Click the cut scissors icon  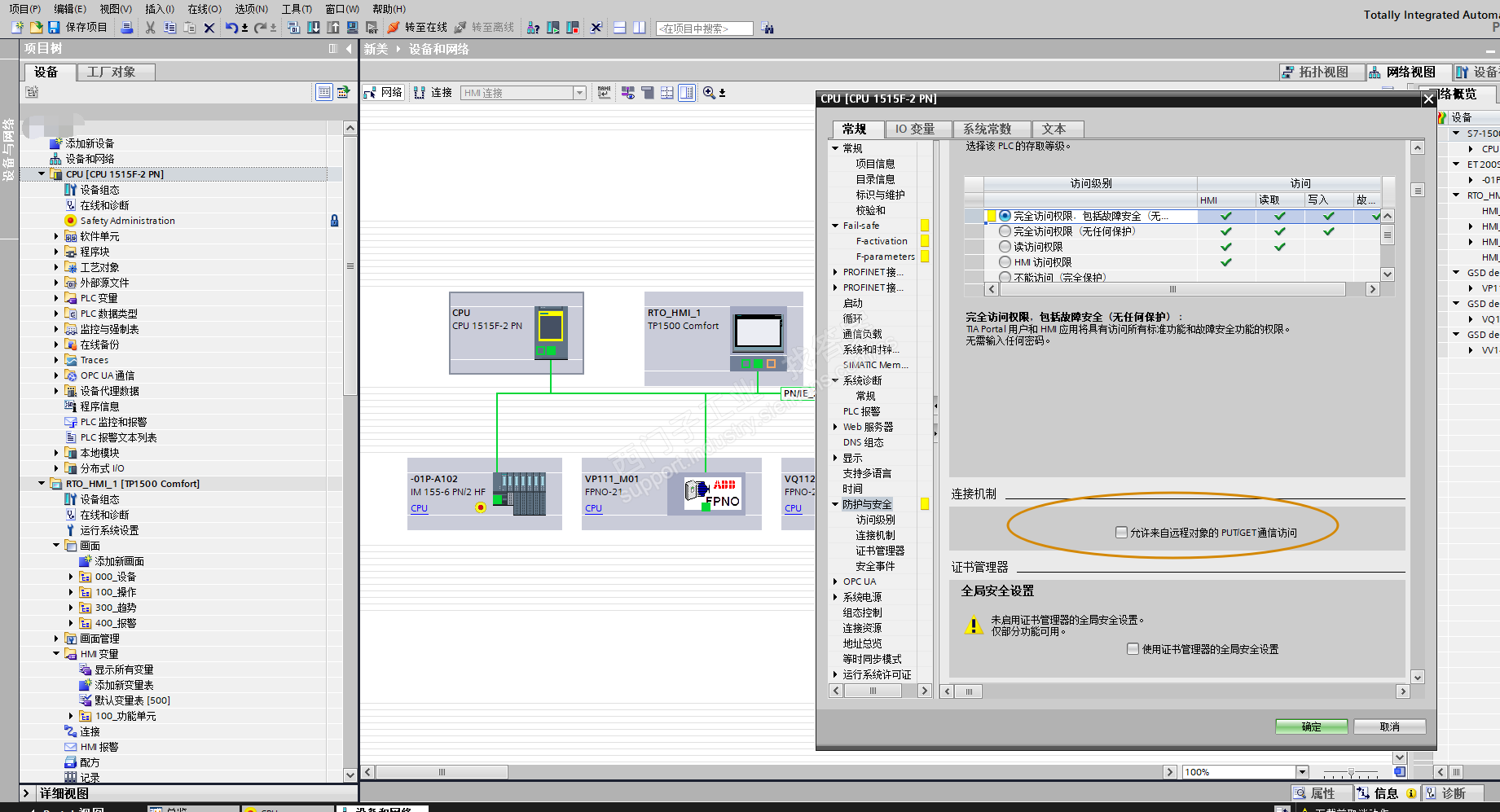coord(150,27)
